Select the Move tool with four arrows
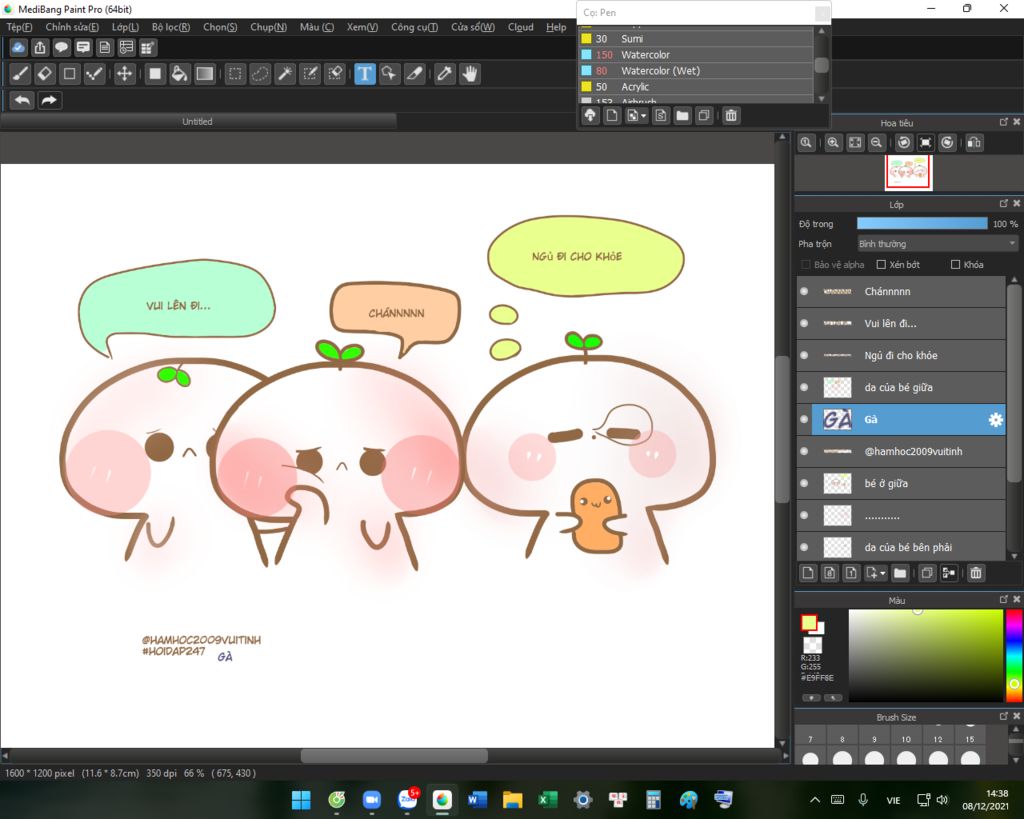The image size is (1024, 819). coord(124,74)
